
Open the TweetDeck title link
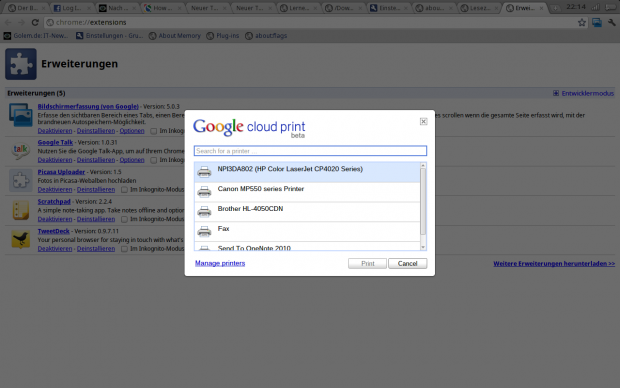(53, 231)
